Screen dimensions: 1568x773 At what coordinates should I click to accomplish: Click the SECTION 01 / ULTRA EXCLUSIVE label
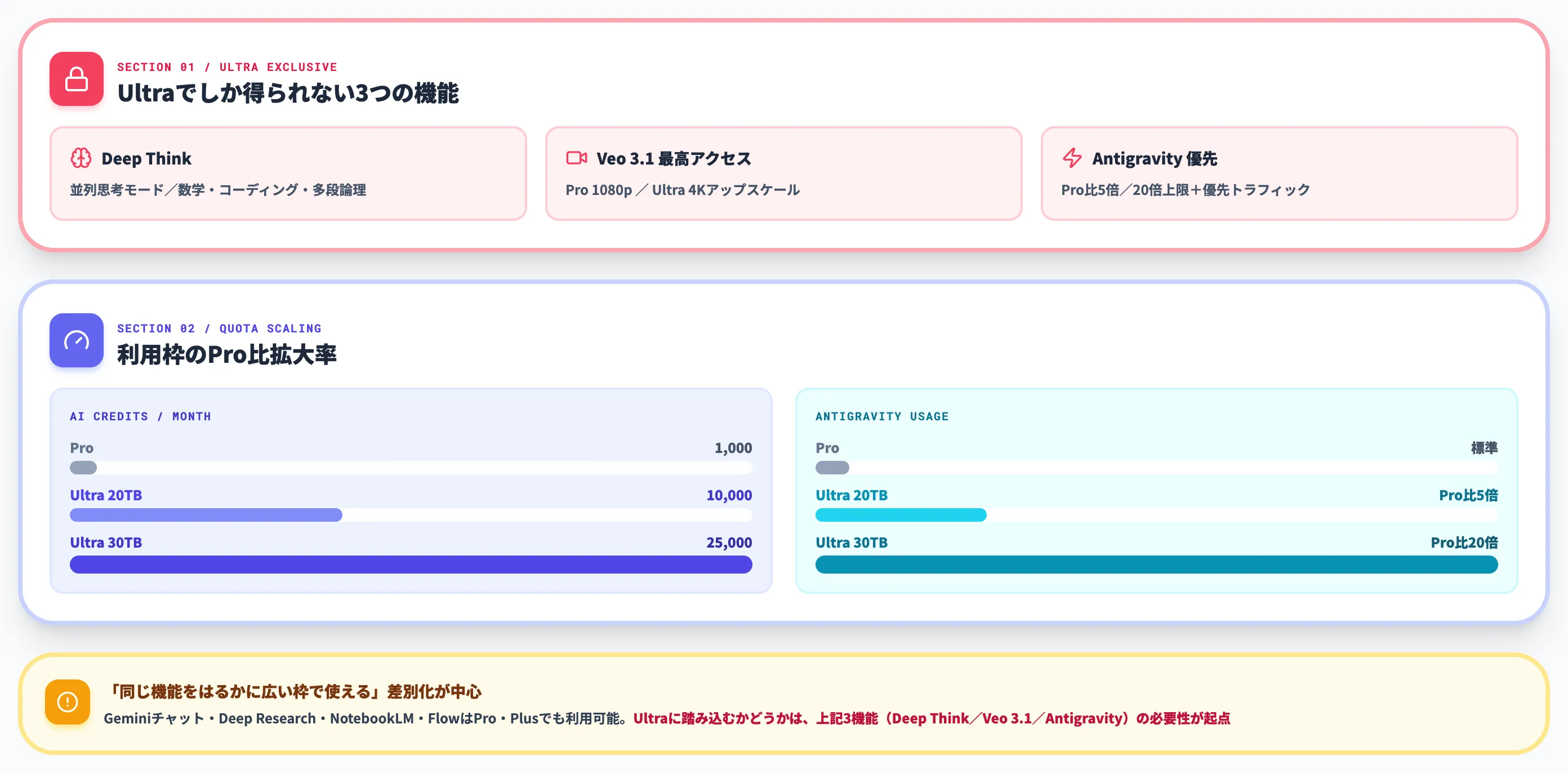[x=227, y=67]
